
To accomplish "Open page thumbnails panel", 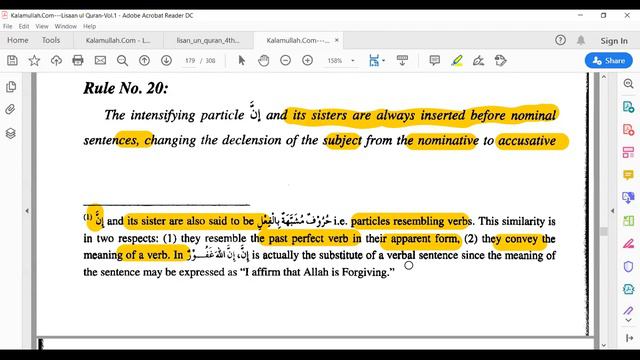I will [11, 87].
